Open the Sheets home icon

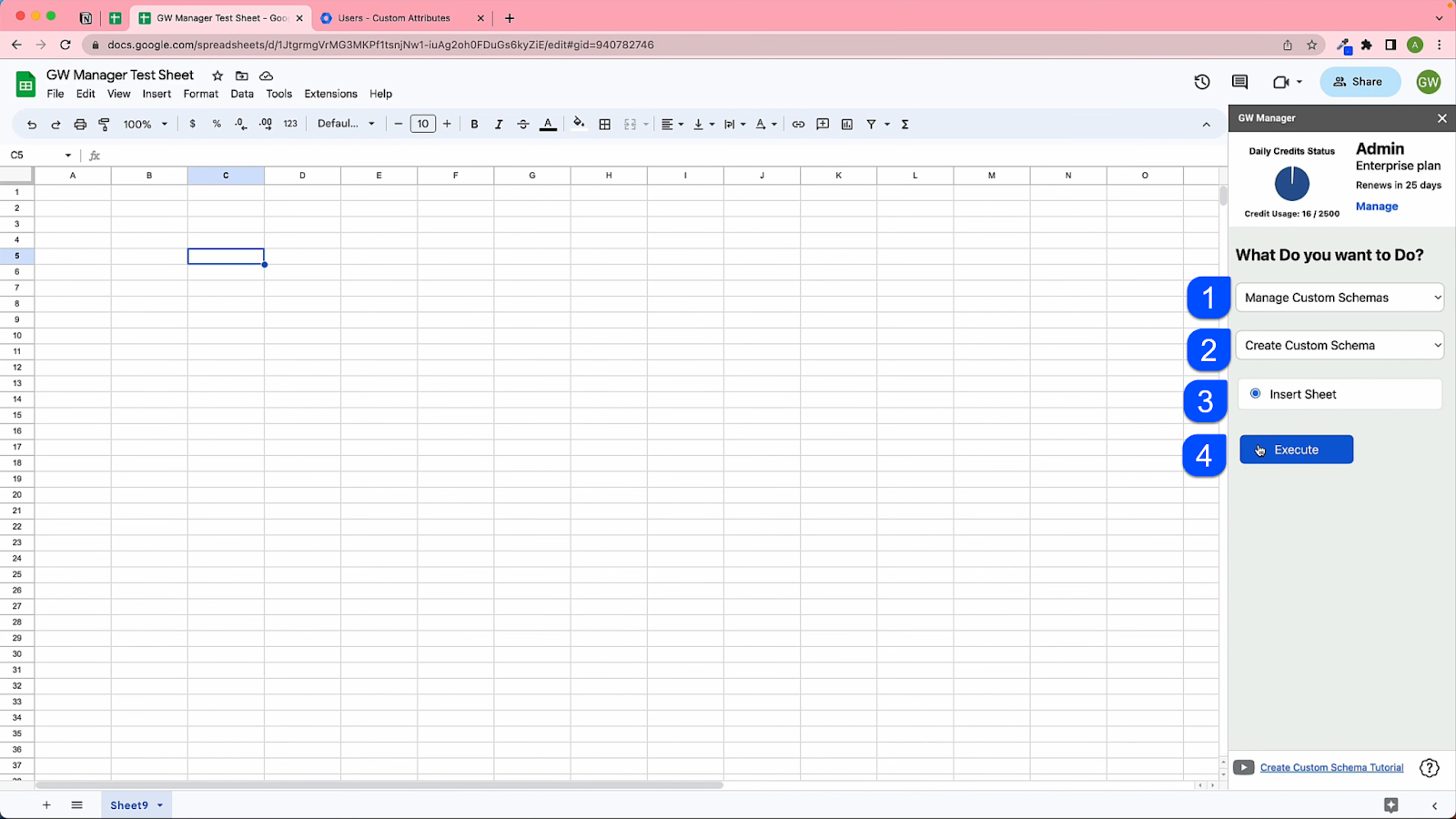click(x=25, y=85)
